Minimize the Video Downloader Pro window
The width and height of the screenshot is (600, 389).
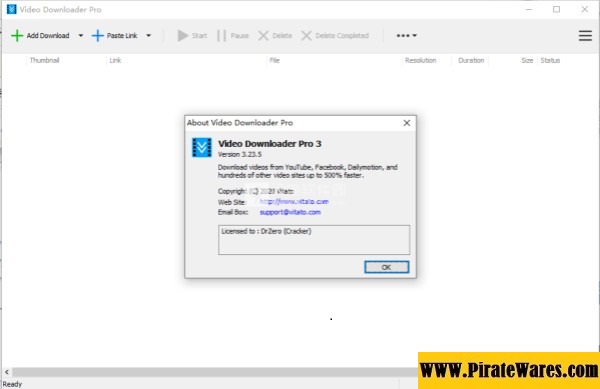(528, 9)
